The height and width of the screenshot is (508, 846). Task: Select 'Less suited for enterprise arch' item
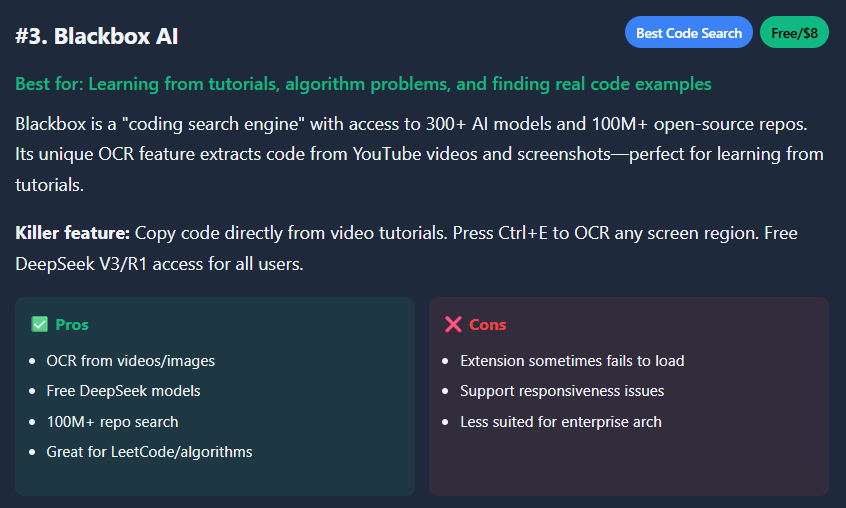coord(561,421)
